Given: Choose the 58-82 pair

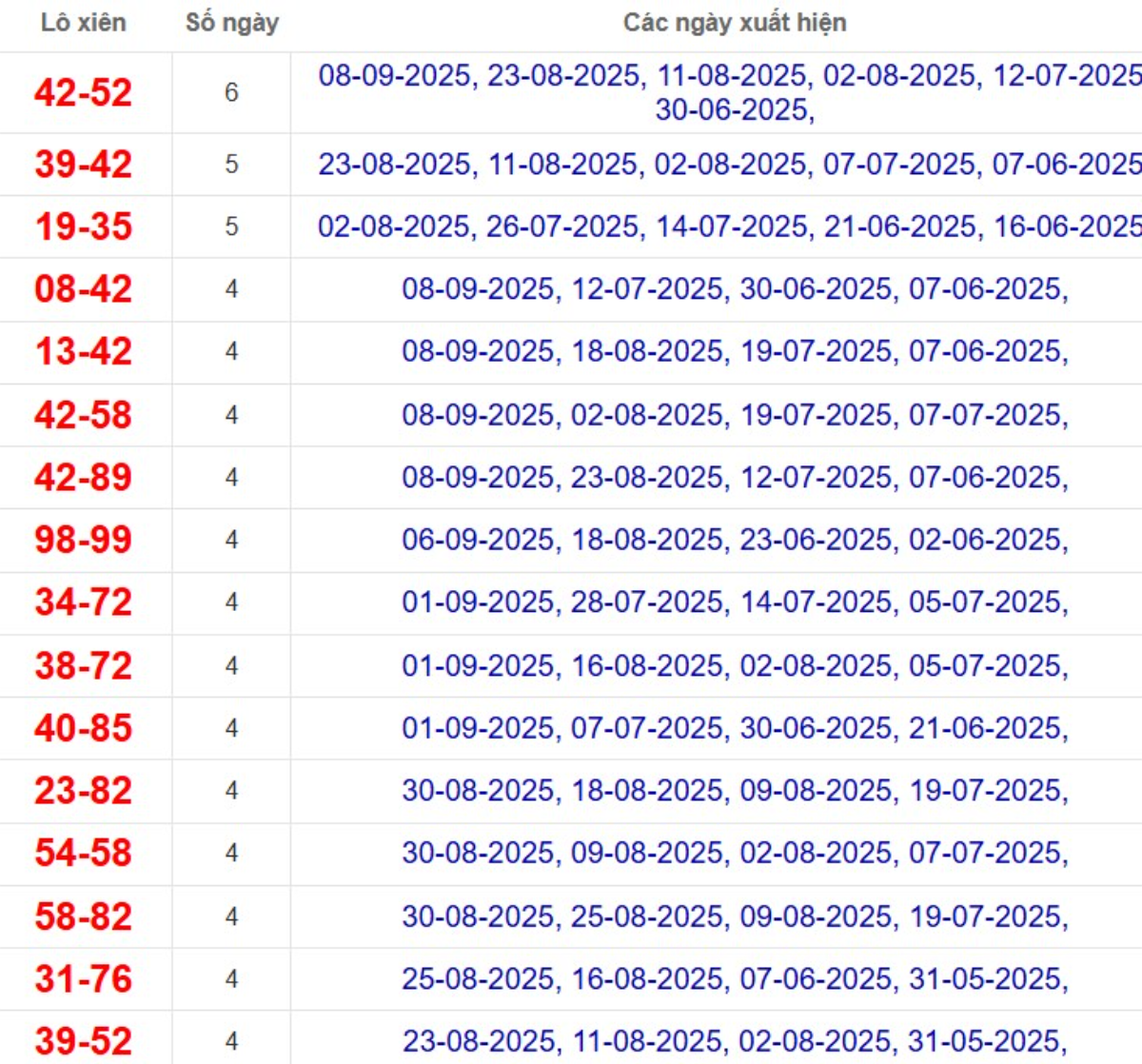Looking at the screenshot, I should [x=84, y=916].
